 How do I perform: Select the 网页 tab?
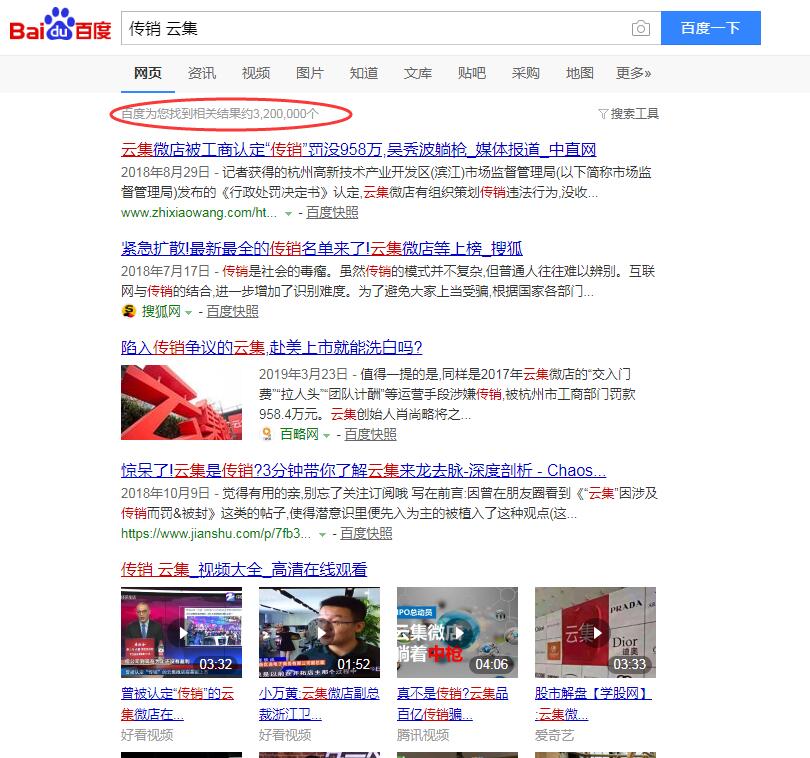tap(148, 73)
